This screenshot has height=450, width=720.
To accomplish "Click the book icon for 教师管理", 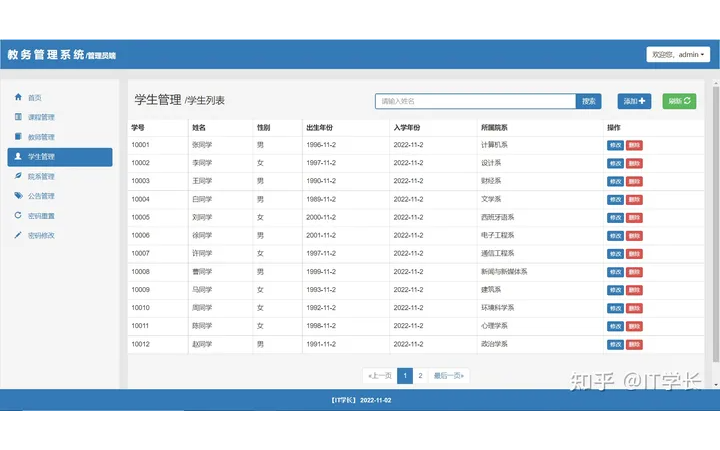I will pos(18,137).
